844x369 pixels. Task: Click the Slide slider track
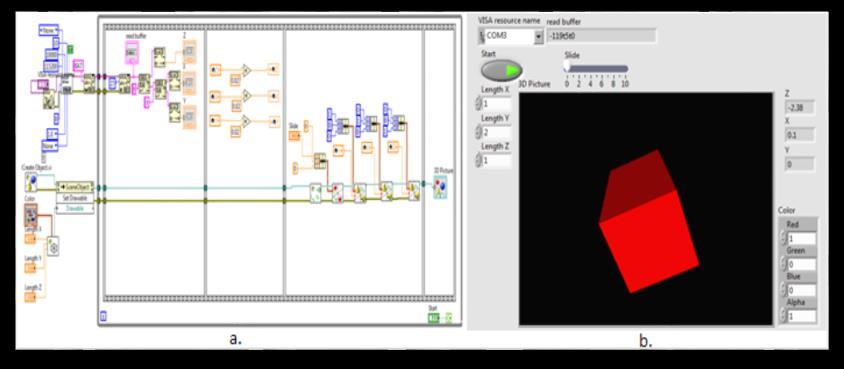[596, 68]
